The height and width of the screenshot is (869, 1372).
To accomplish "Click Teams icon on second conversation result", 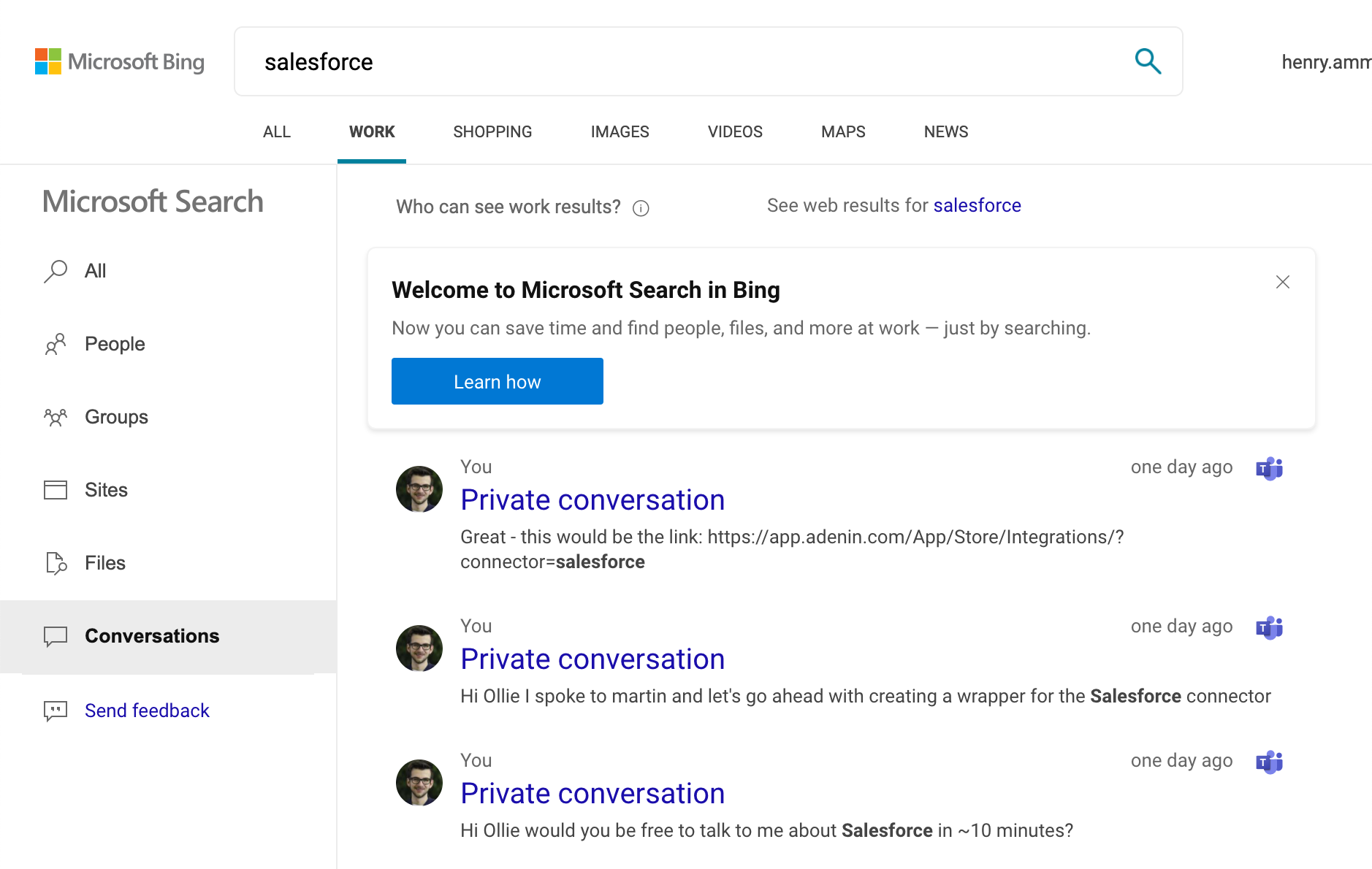I will [x=1269, y=627].
